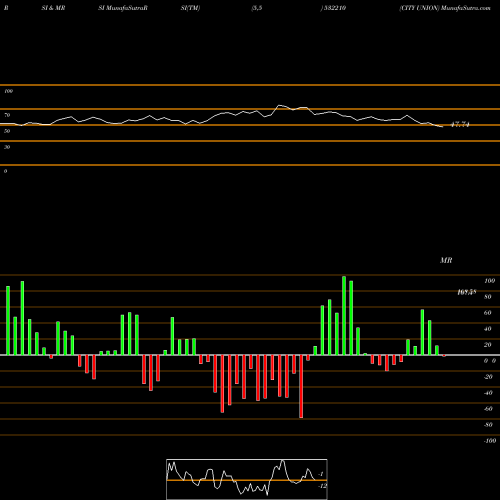Click the '-1' label in mini chart
500x500 pixels.
321,474
